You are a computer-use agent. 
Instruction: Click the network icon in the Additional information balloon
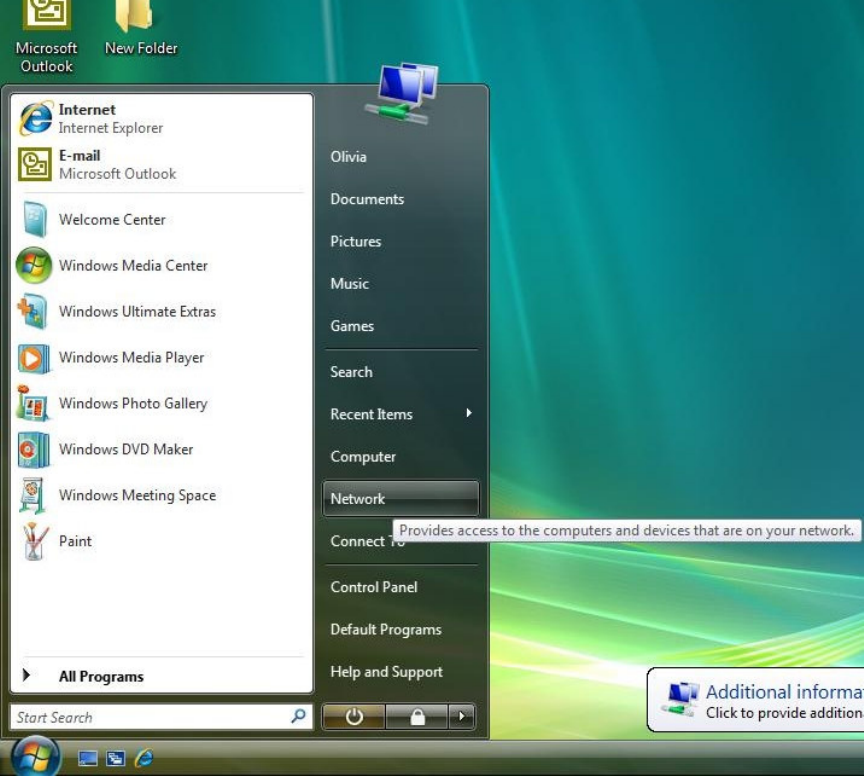pos(681,699)
